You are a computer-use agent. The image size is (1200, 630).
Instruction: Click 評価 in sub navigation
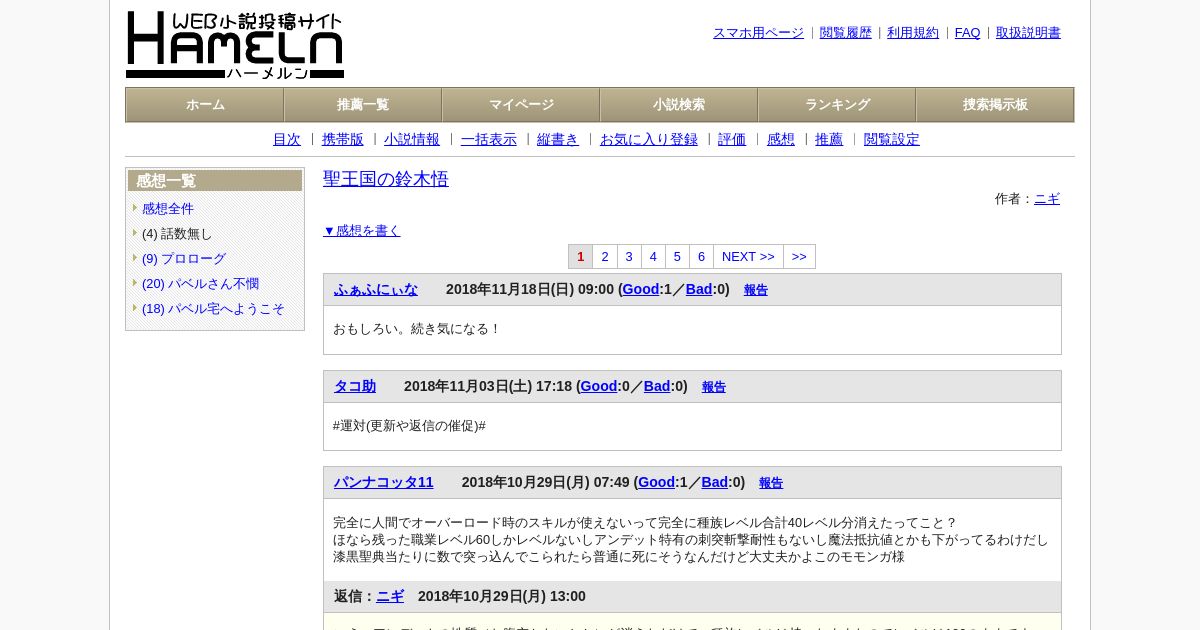coord(732,140)
